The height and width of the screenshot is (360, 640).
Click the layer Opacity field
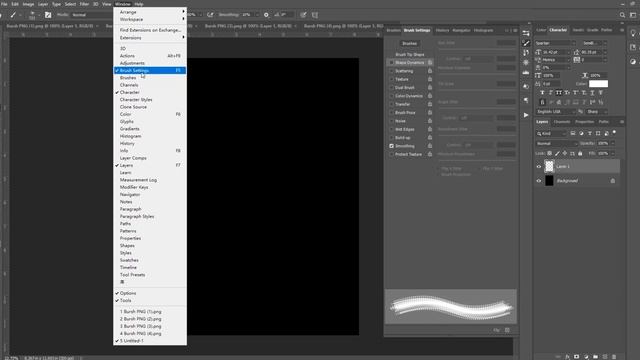603,143
